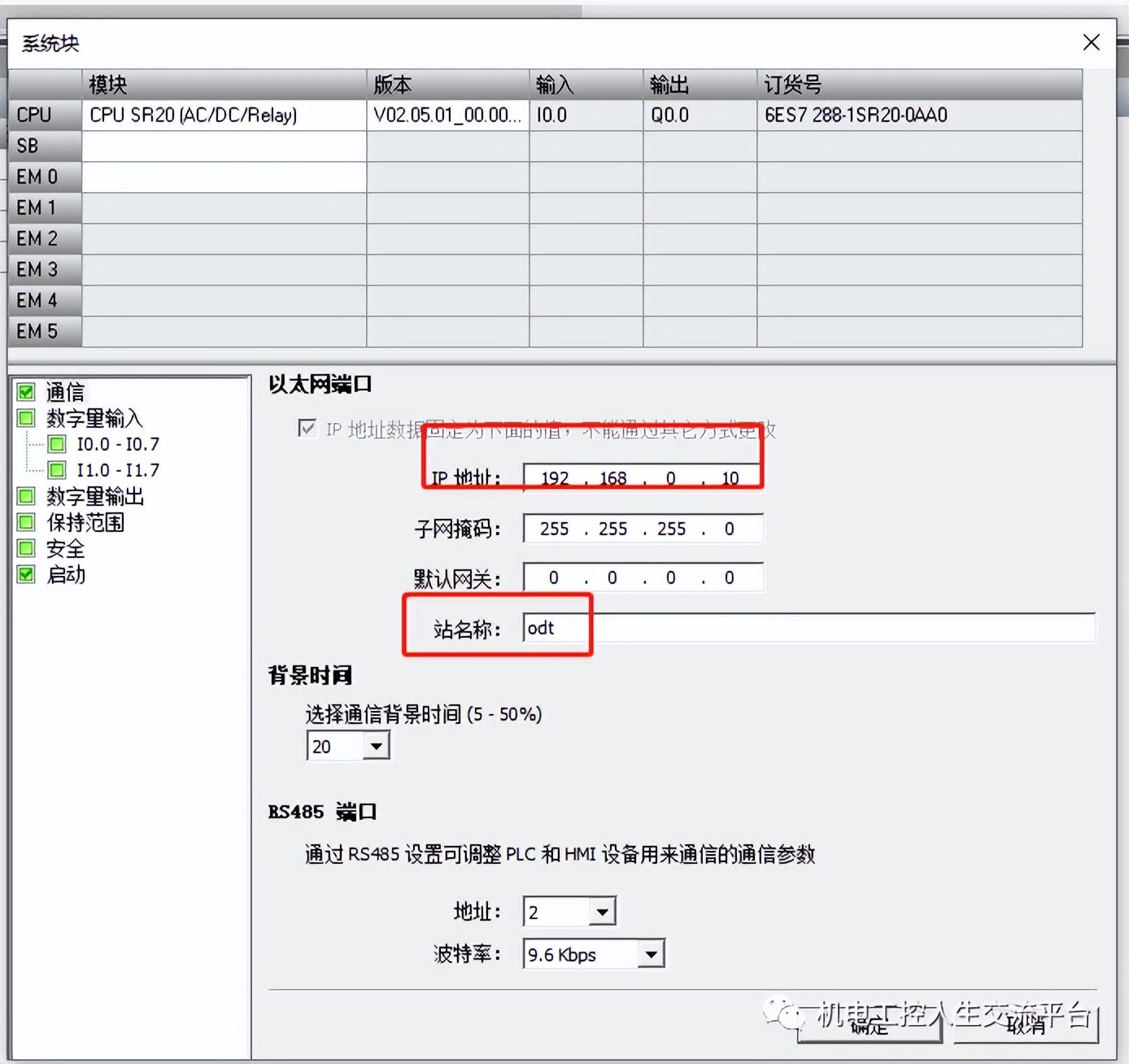This screenshot has height=1064, width=1129.
Task: Click the IP 地址 input field
Action: click(x=643, y=477)
